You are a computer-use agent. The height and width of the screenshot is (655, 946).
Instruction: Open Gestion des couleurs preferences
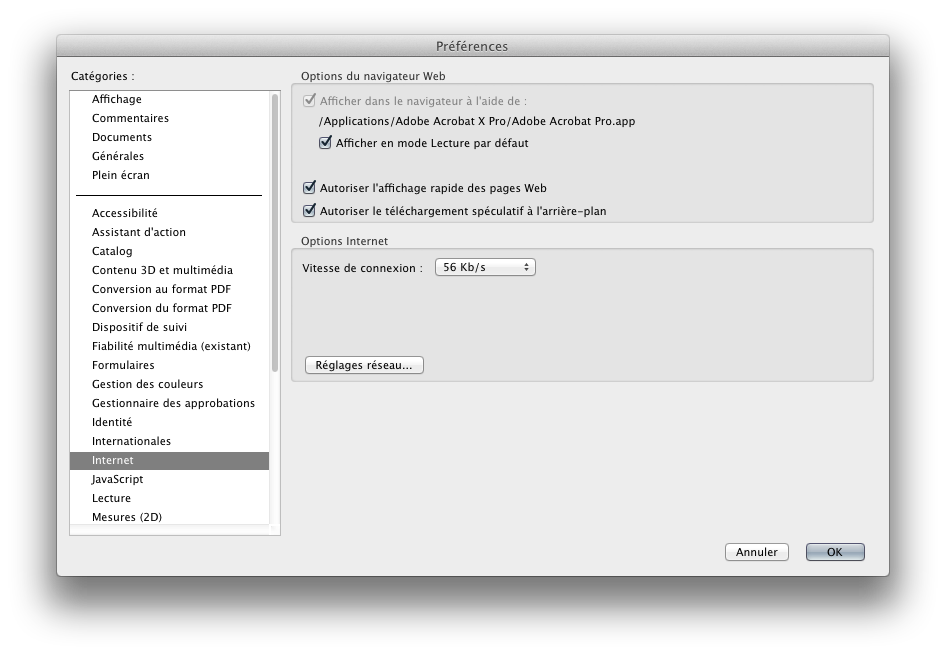coord(169,384)
